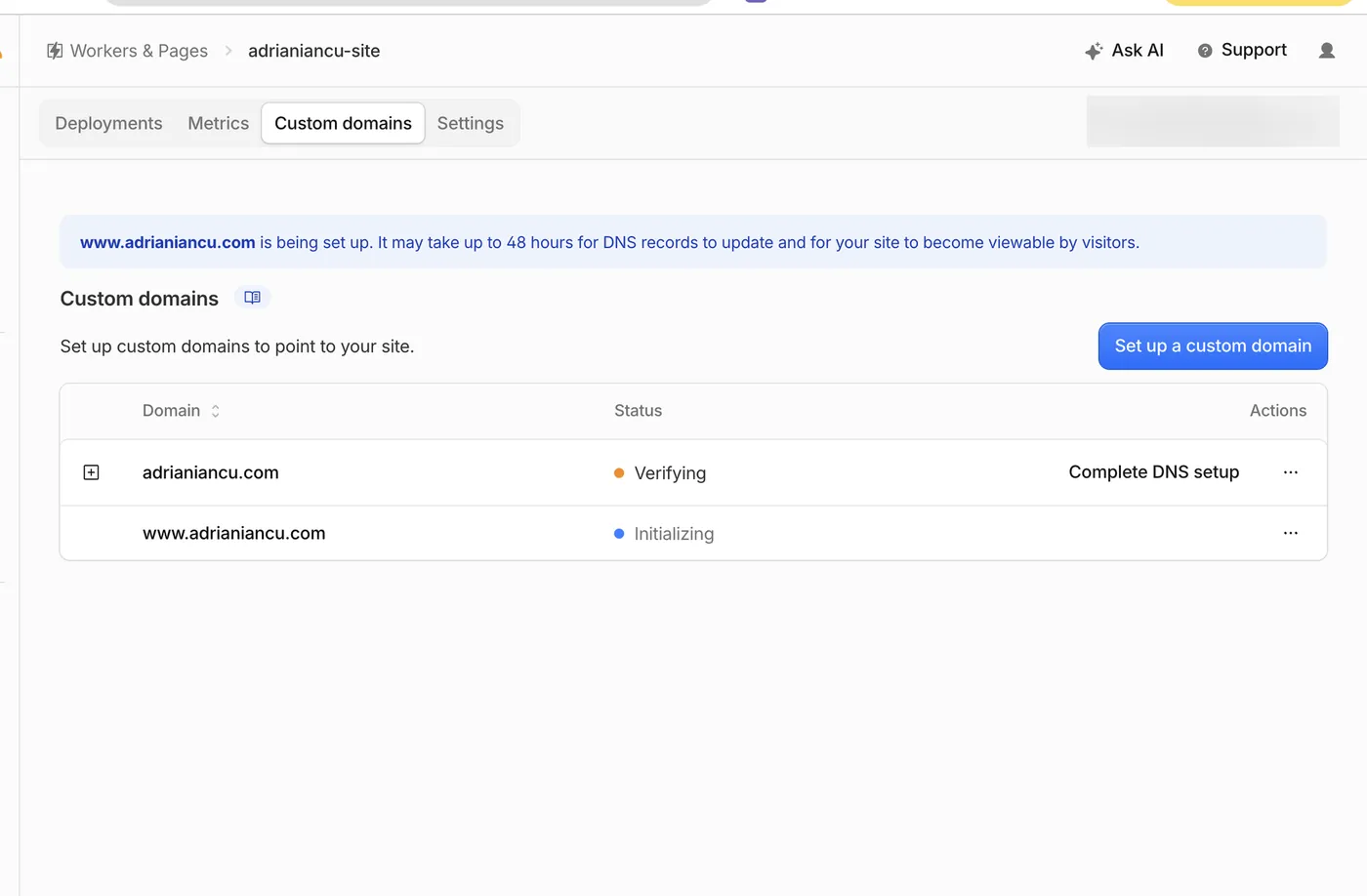Open the Workers & Pages breadcrumb link
1367x896 pixels.
[139, 51]
